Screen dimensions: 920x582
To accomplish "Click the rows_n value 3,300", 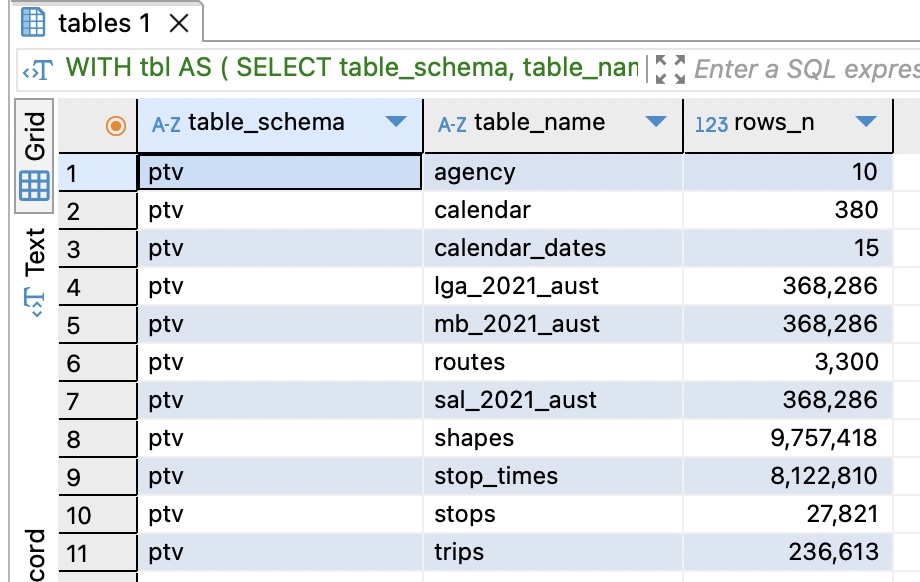I will (x=788, y=363).
